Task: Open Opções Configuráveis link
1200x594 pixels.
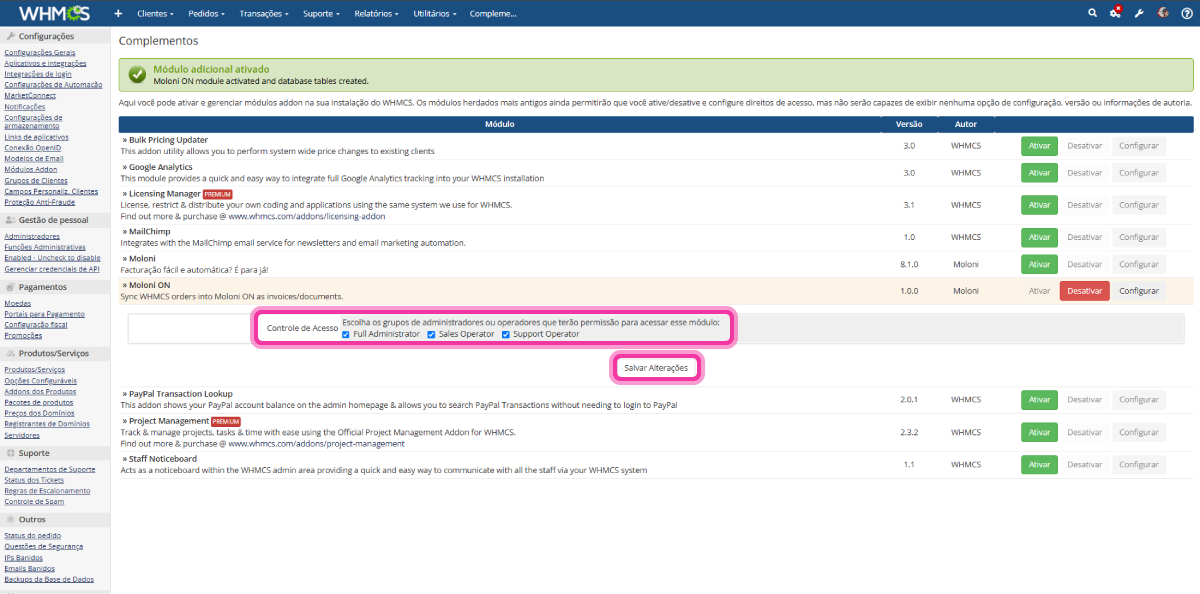Action: [x=41, y=381]
